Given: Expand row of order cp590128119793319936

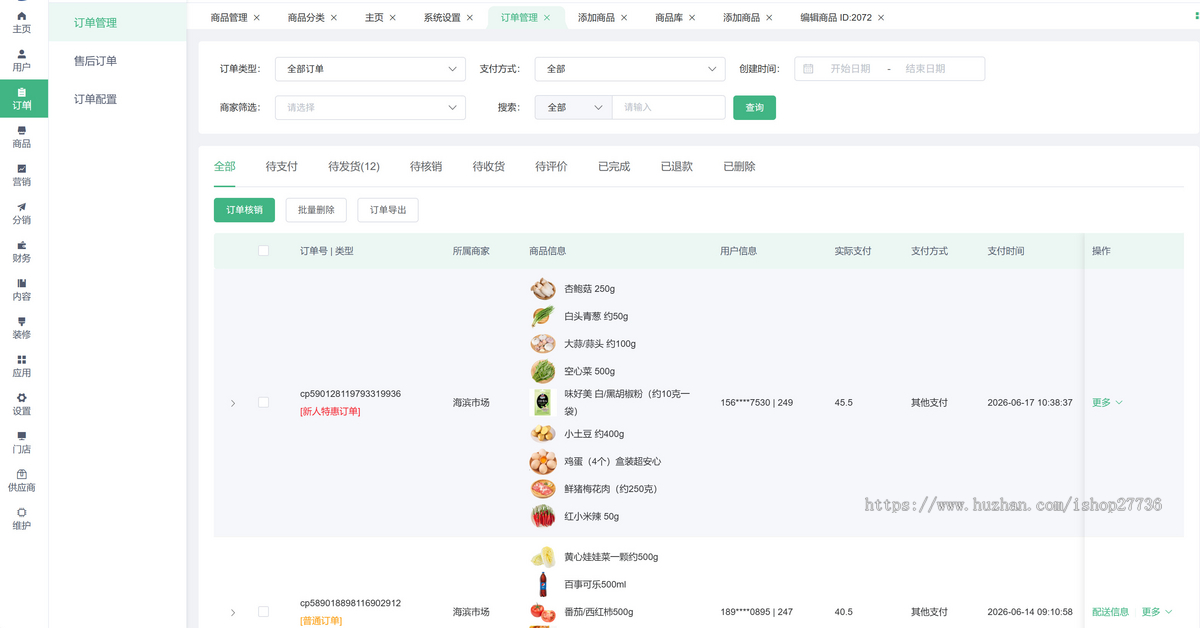Looking at the screenshot, I should click(x=233, y=403).
